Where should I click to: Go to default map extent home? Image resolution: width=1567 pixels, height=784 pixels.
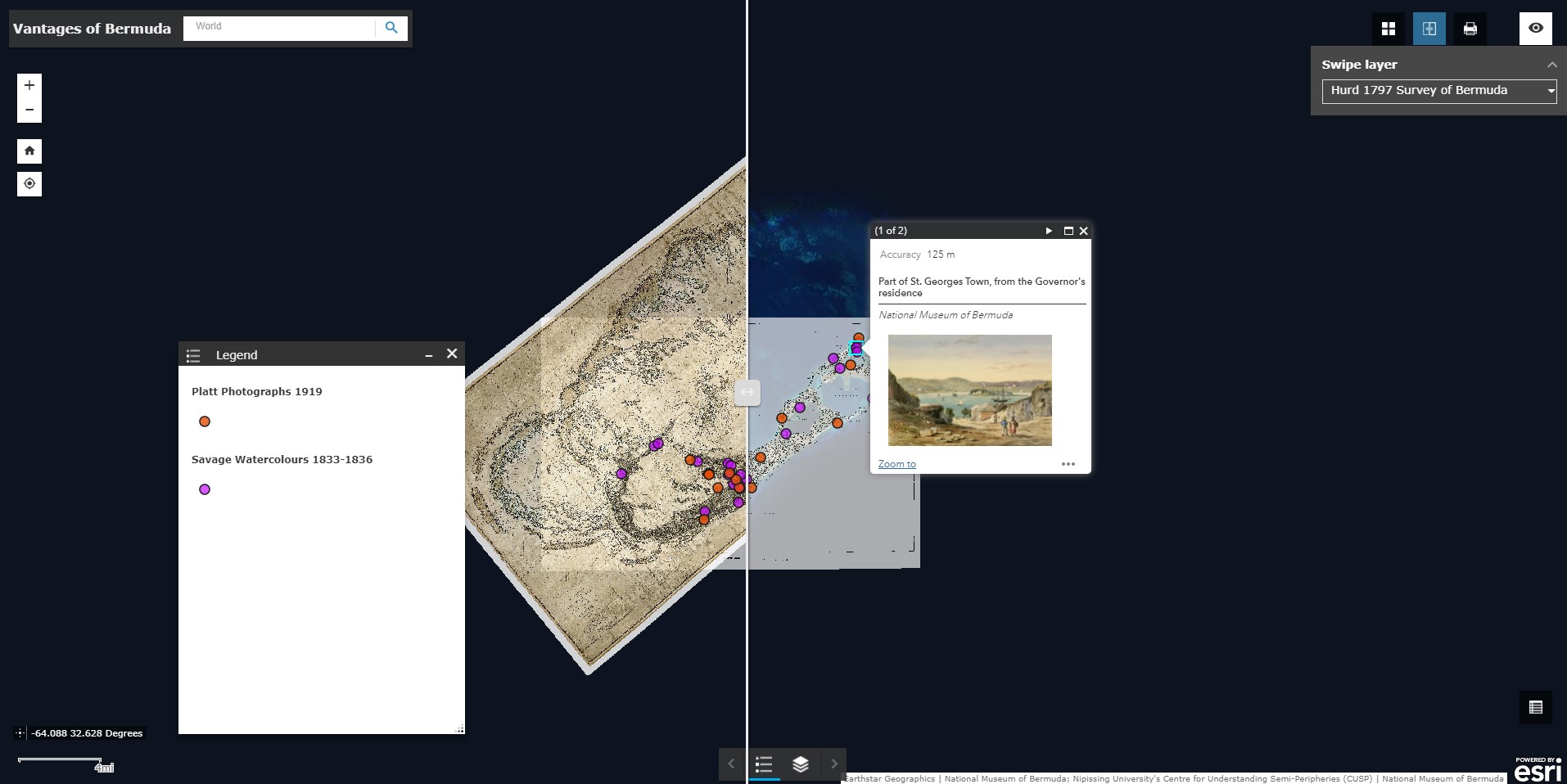click(x=29, y=151)
